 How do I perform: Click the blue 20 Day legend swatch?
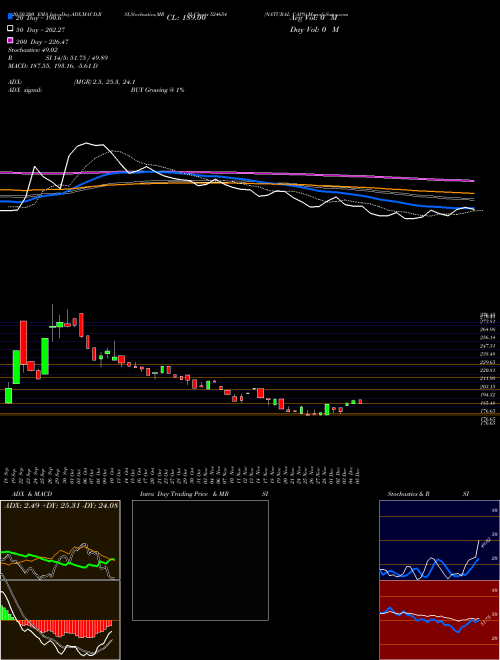pyautogui.click(x=10, y=16)
